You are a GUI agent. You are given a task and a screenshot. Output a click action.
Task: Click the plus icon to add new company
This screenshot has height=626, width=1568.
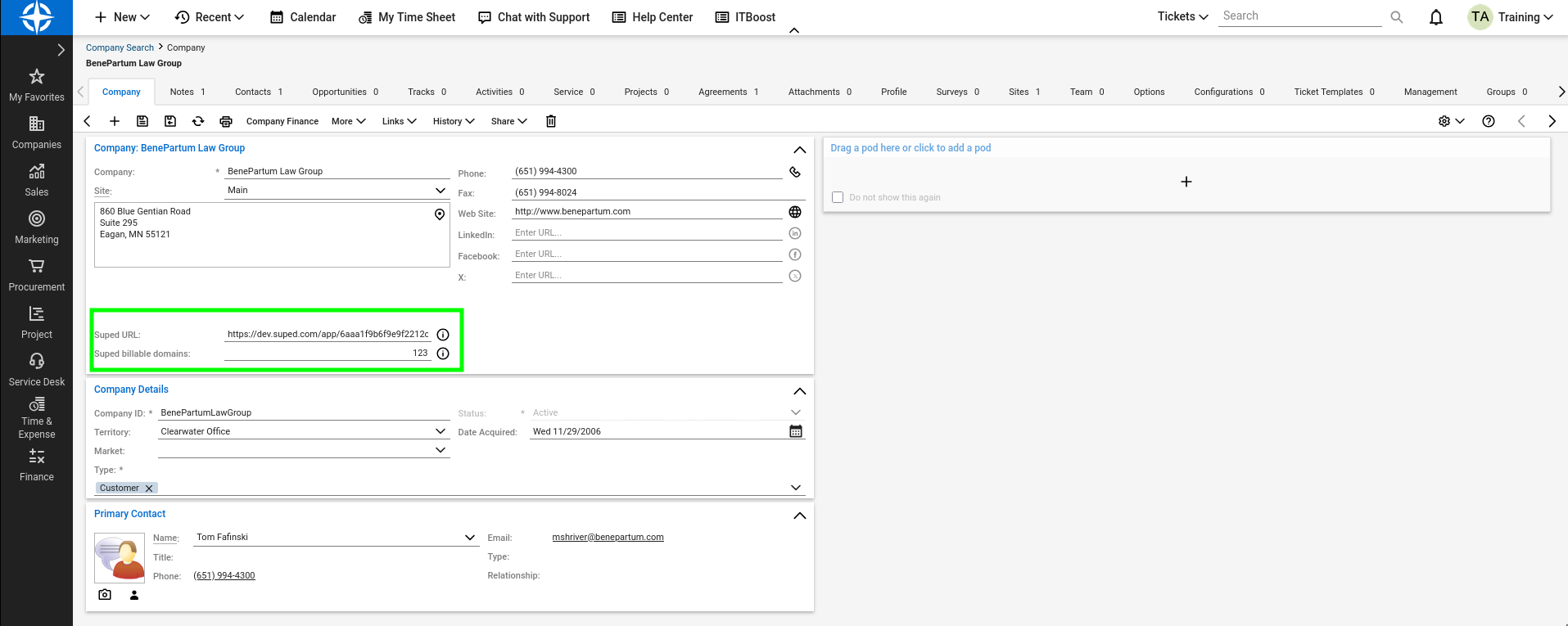click(115, 121)
